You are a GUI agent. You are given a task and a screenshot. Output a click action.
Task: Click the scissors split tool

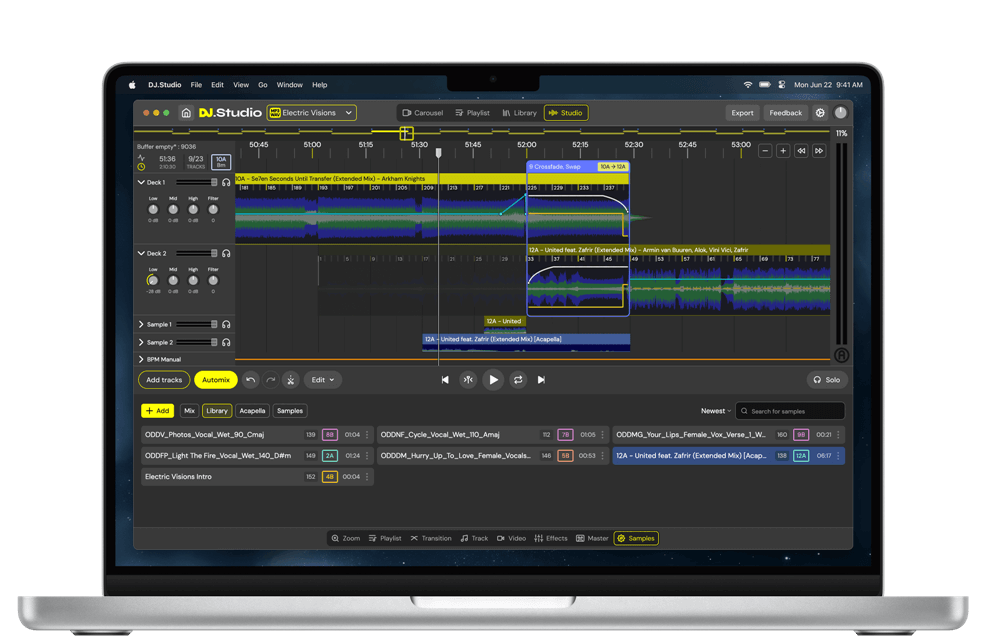290,380
